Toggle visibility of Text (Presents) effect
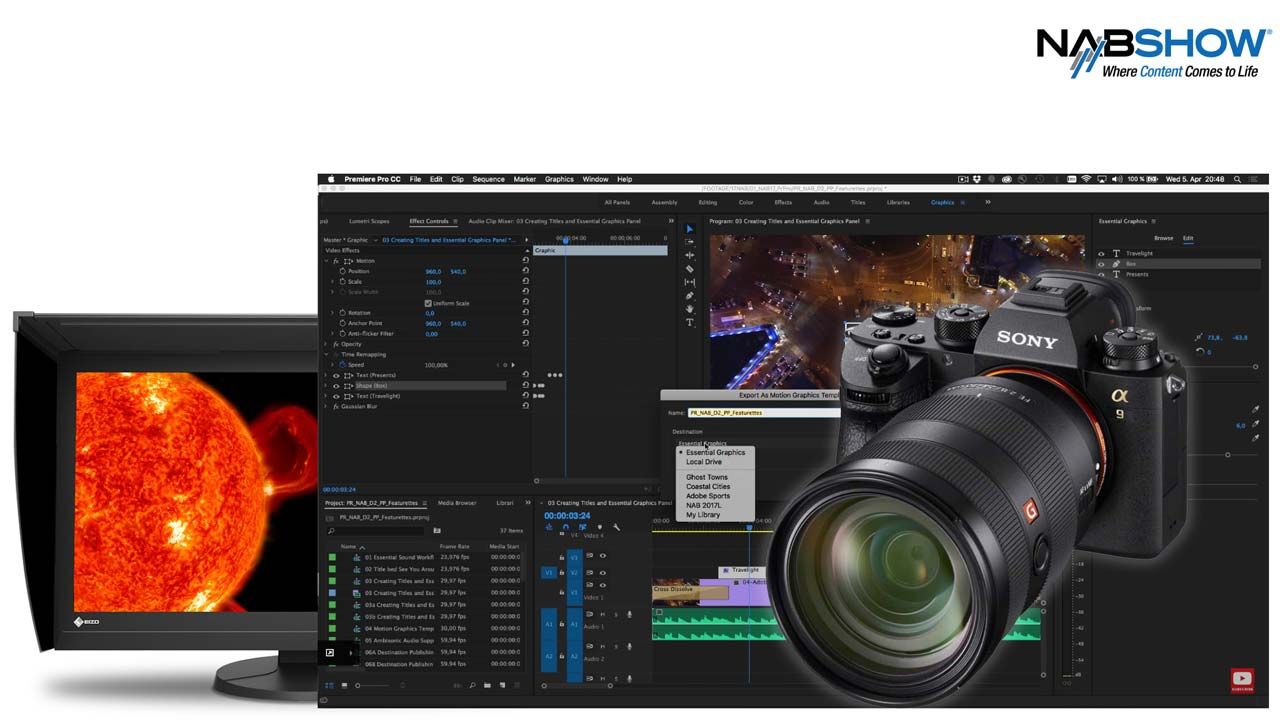 (336, 375)
